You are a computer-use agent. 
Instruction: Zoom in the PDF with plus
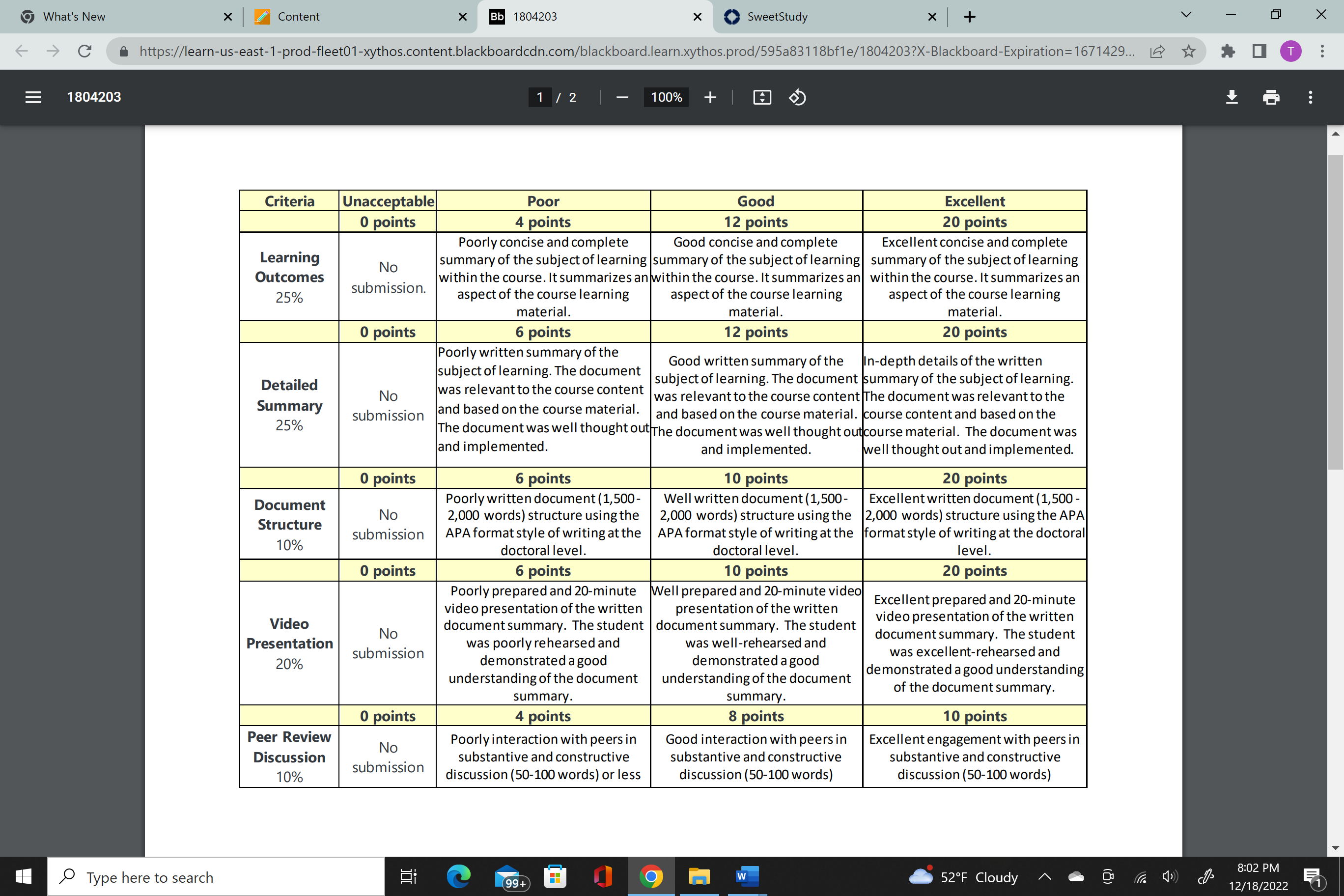710,97
